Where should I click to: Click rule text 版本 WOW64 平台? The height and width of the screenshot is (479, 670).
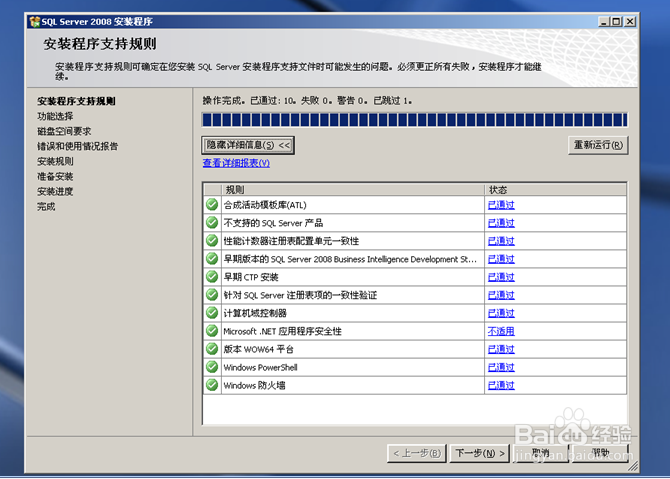coord(259,350)
